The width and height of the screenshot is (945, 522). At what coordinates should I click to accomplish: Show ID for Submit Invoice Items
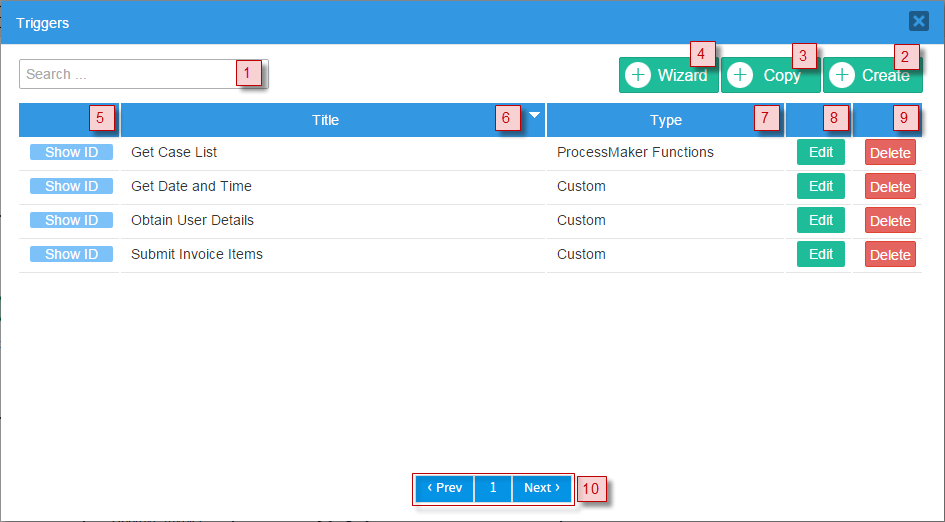(x=71, y=254)
